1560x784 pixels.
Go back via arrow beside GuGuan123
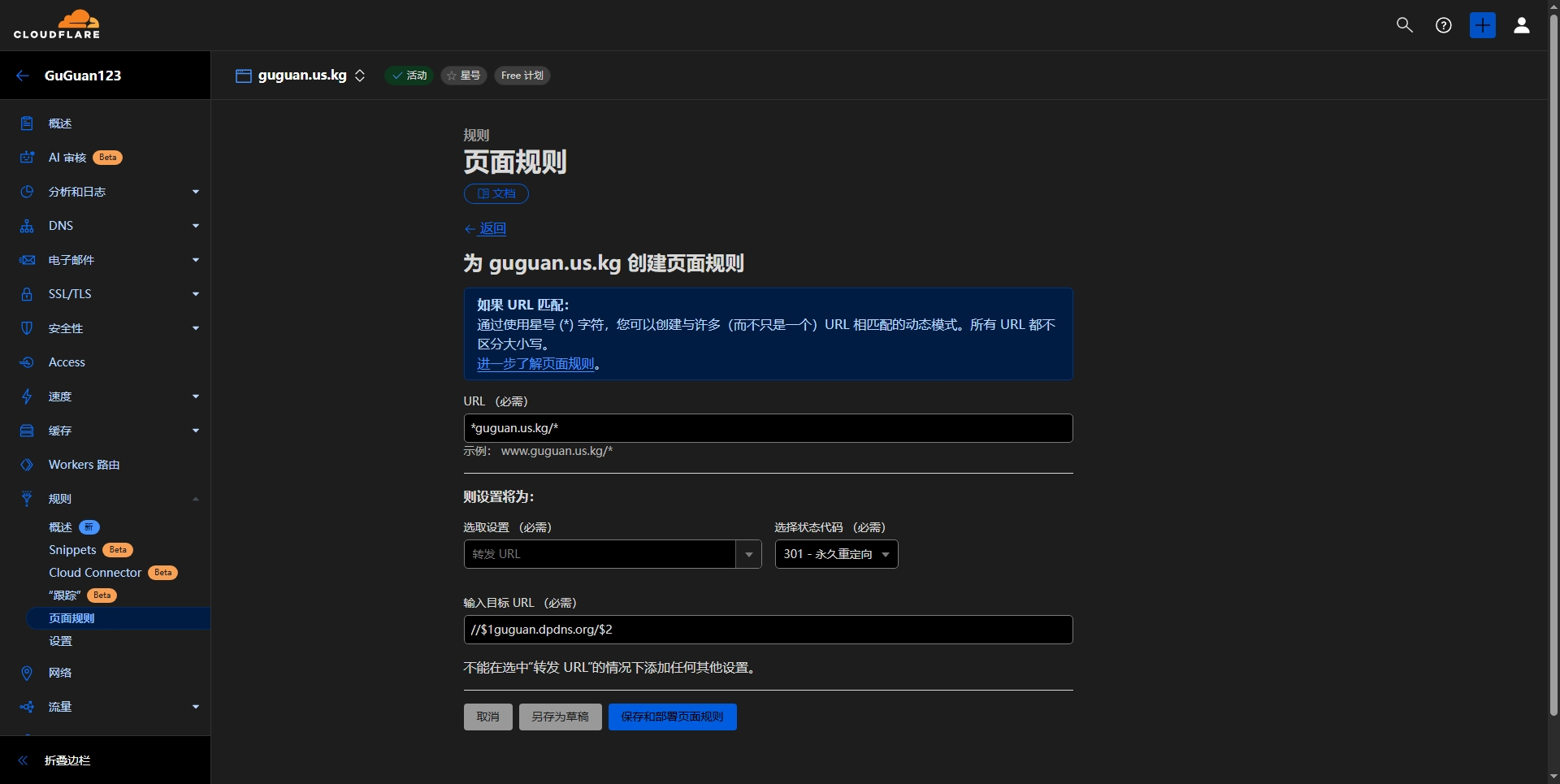[x=23, y=76]
